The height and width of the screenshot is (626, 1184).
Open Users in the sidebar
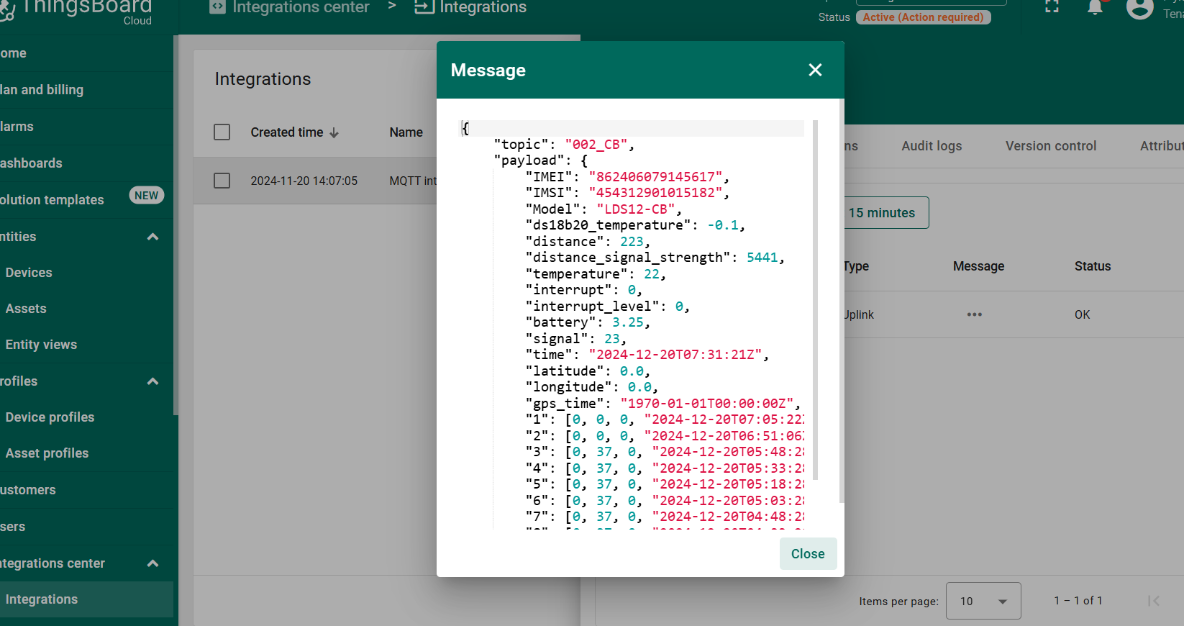[x=86, y=526]
